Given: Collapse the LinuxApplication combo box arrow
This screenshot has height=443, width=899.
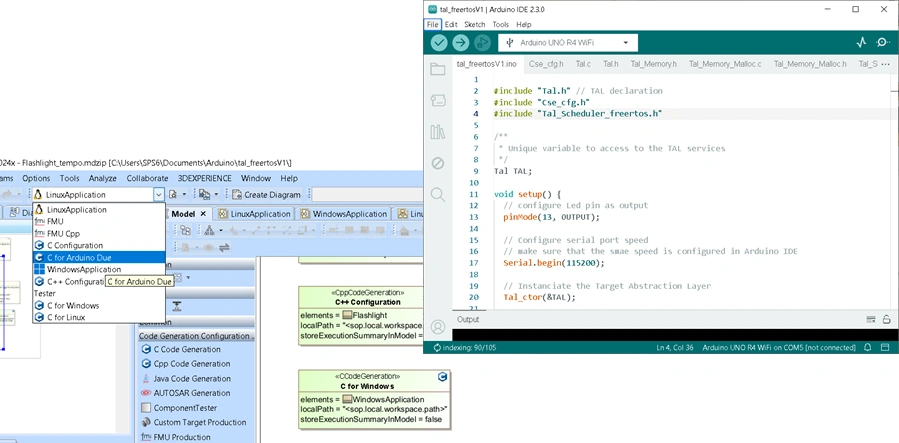Looking at the screenshot, I should click(x=158, y=194).
